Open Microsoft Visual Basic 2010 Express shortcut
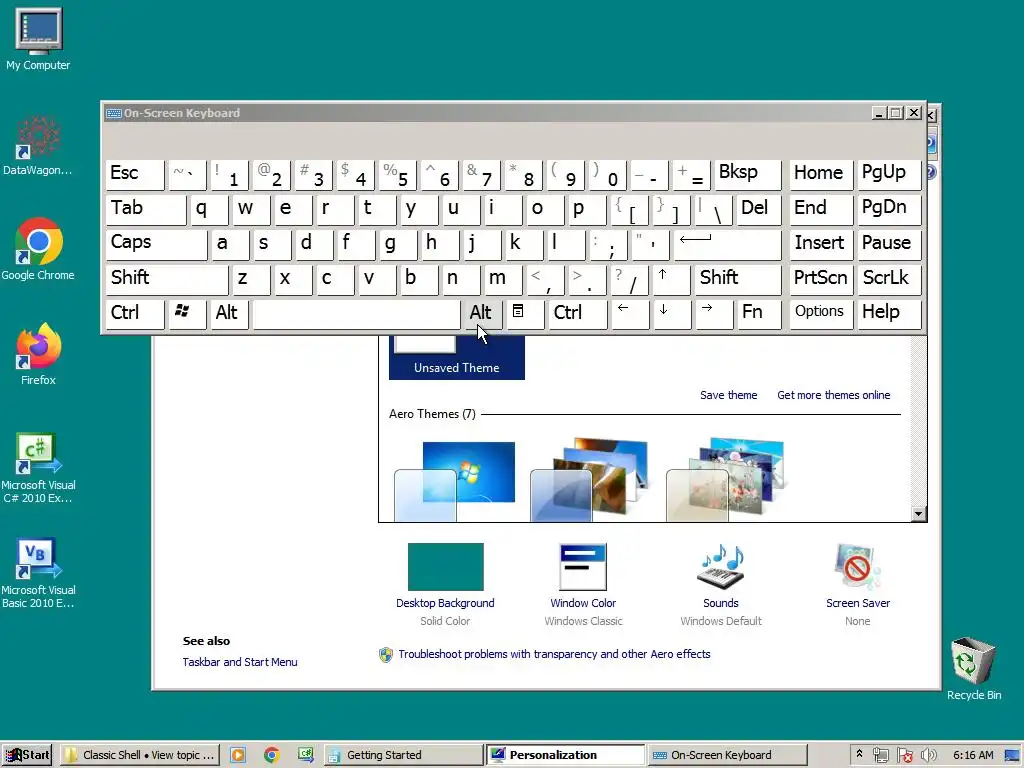This screenshot has height=768, width=1024. tap(38, 573)
